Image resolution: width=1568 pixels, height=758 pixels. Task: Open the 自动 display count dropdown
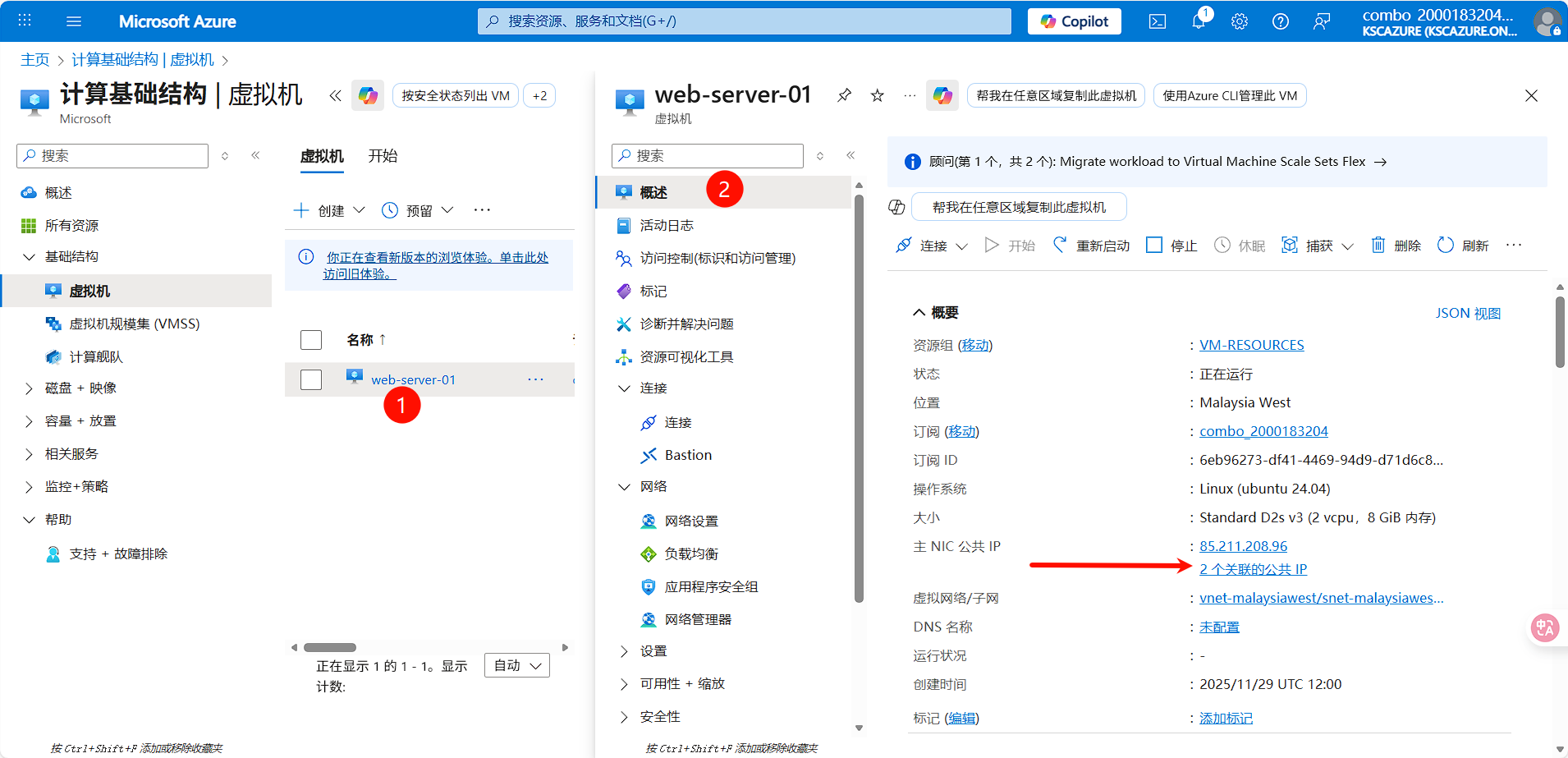click(x=517, y=665)
